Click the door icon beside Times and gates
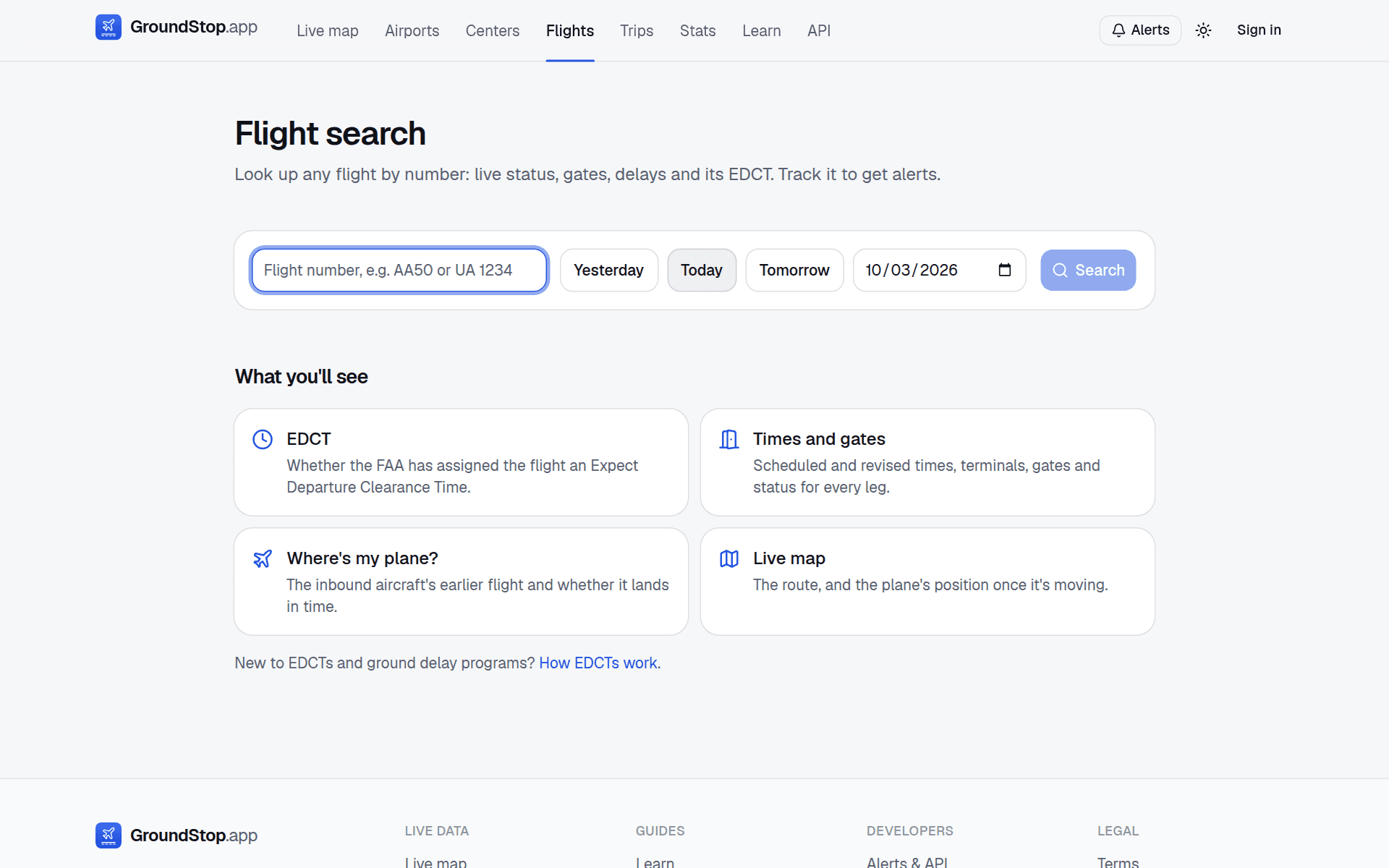 [729, 439]
